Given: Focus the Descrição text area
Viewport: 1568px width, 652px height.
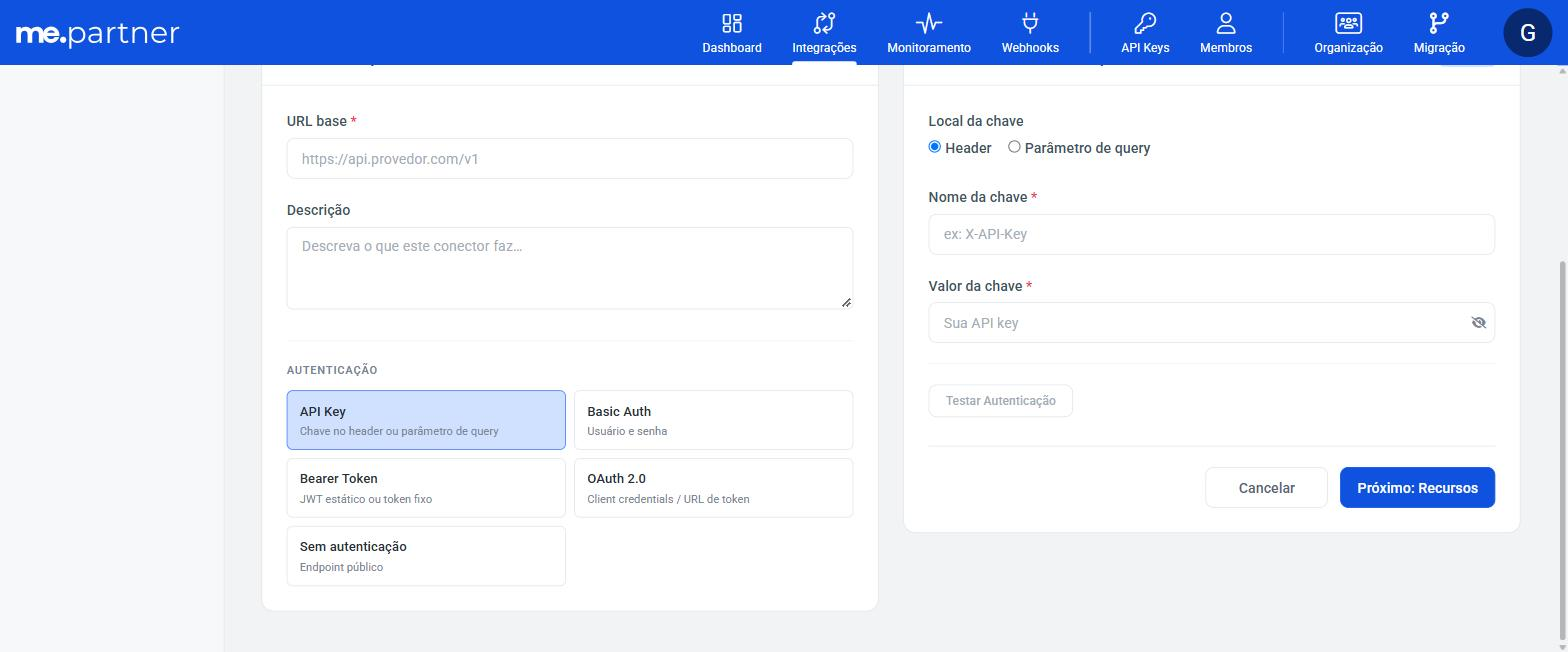Looking at the screenshot, I should coord(570,268).
